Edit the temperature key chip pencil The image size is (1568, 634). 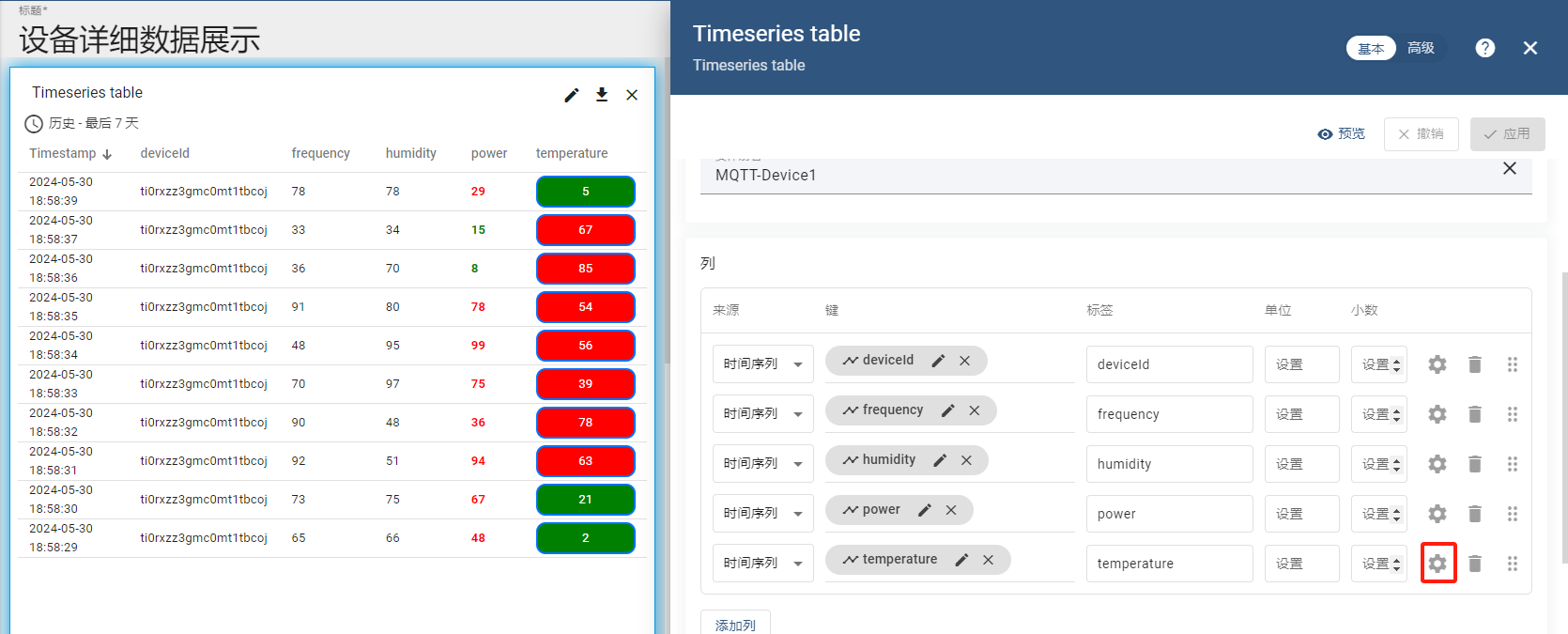[961, 560]
